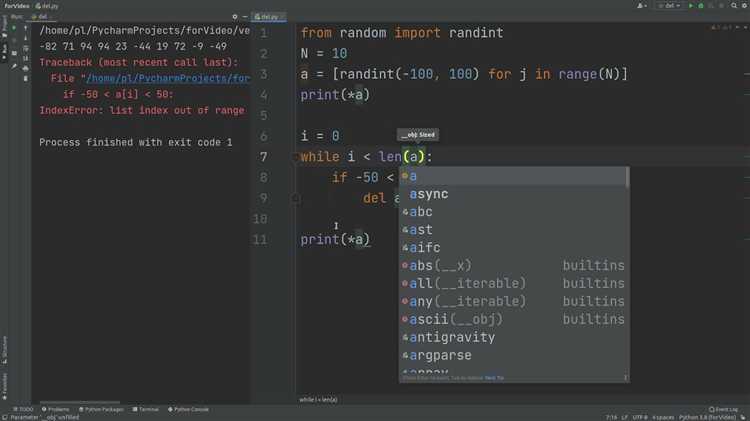Open the Event Log
This screenshot has height=421, width=750.
(723, 410)
